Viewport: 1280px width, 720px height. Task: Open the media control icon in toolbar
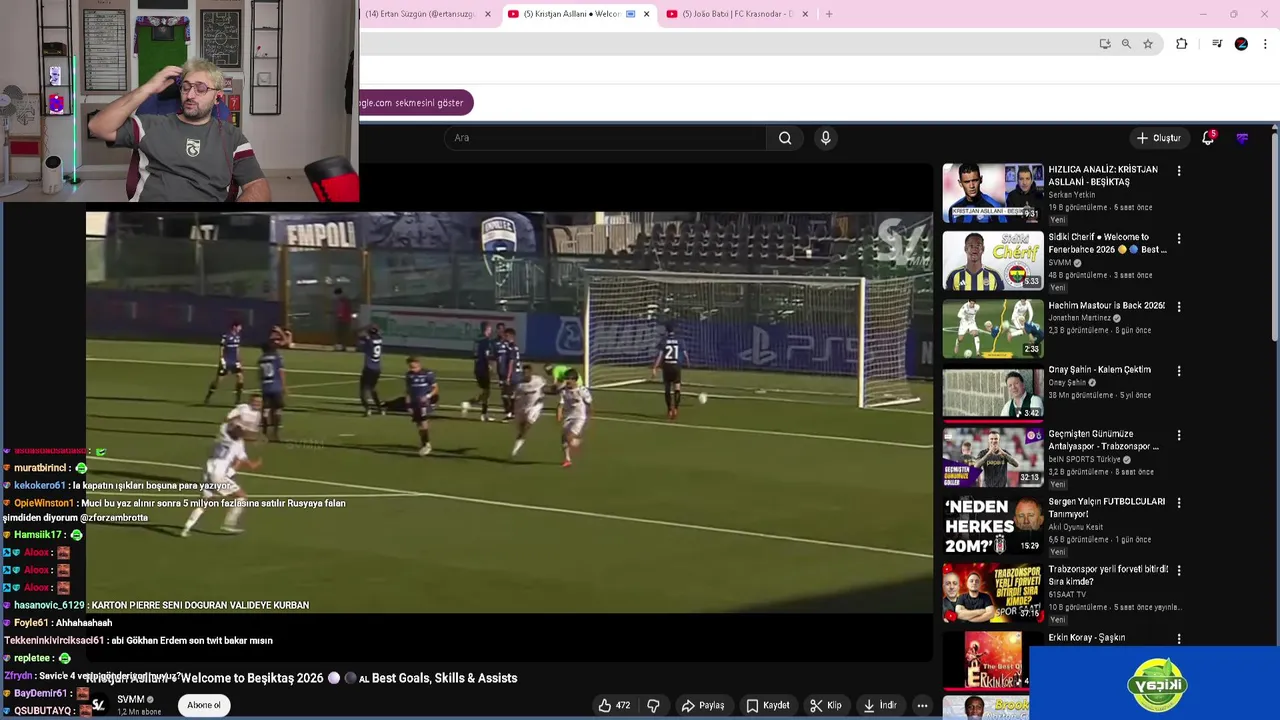1217,44
